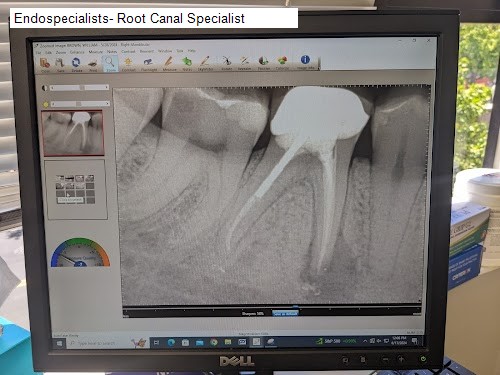
Task: Click the yellow brightness icon
Action: [x=45, y=104]
